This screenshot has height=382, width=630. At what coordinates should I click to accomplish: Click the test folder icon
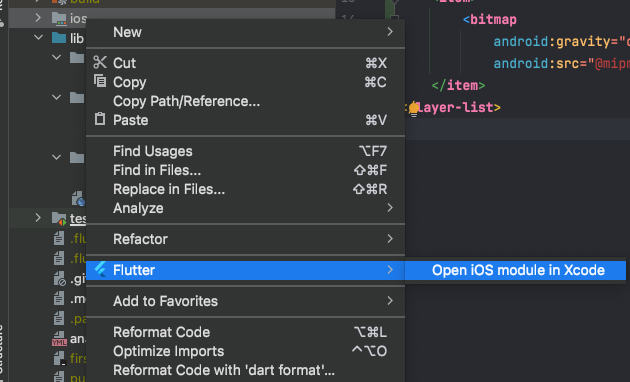59,219
